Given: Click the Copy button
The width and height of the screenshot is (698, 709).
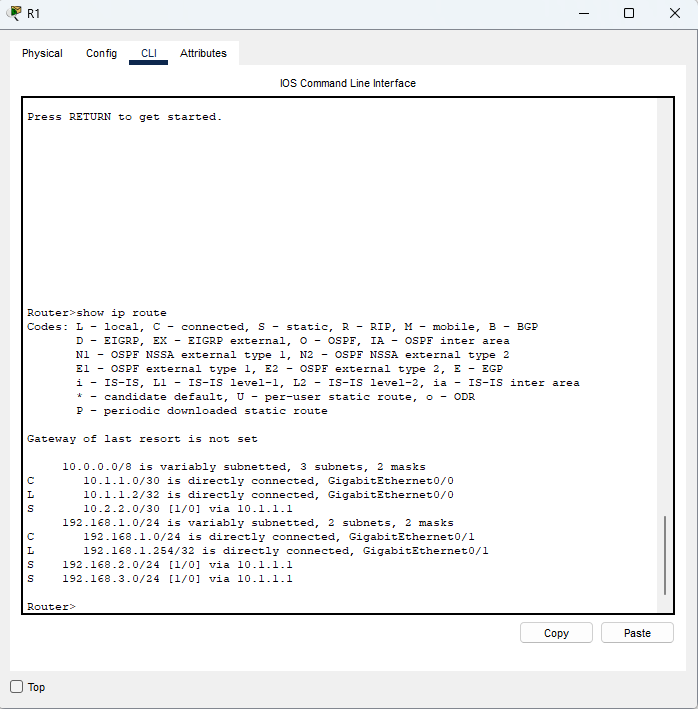Looking at the screenshot, I should click(556, 633).
